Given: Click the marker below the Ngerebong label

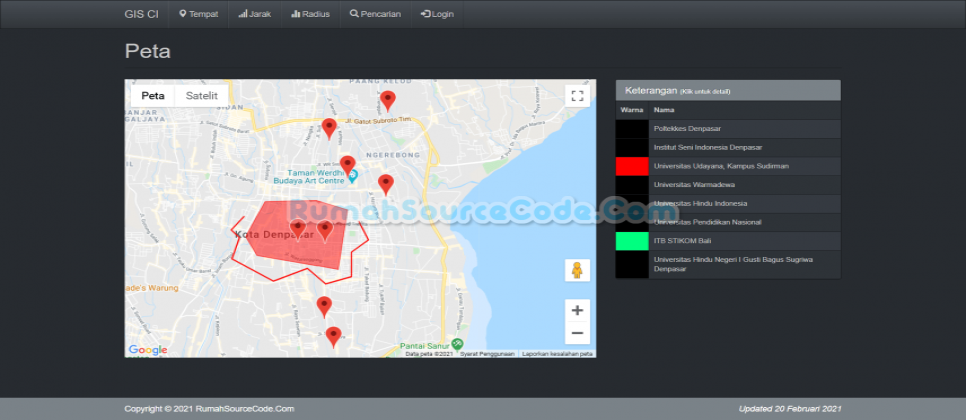Looking at the screenshot, I should [x=386, y=184].
